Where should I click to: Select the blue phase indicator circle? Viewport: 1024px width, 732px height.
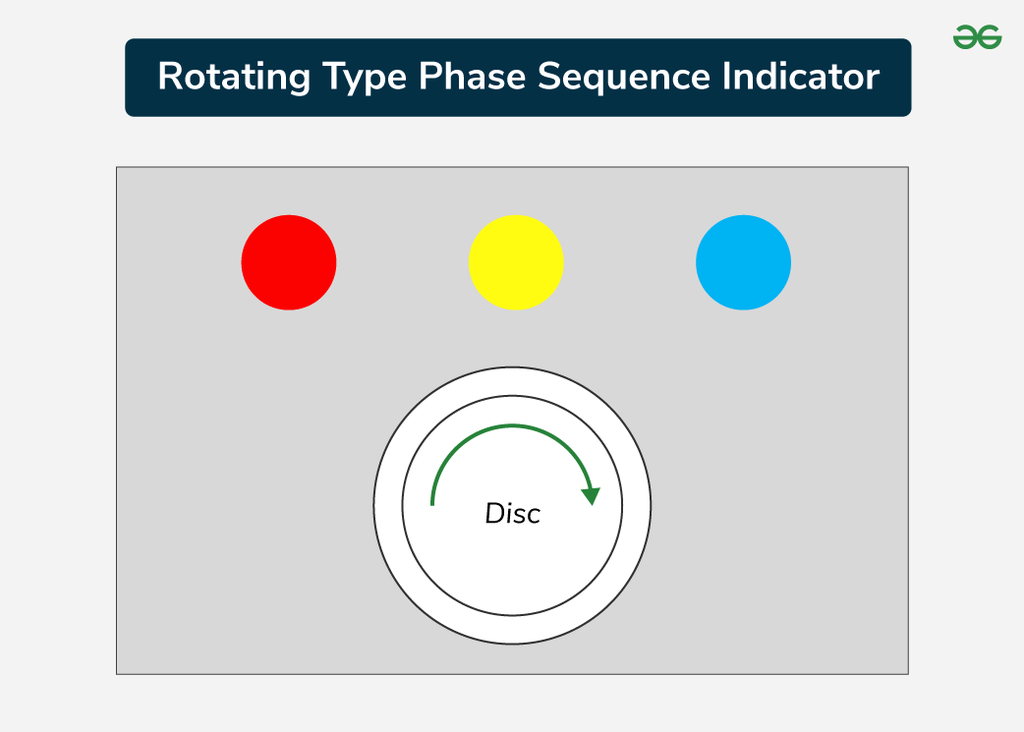pos(743,262)
